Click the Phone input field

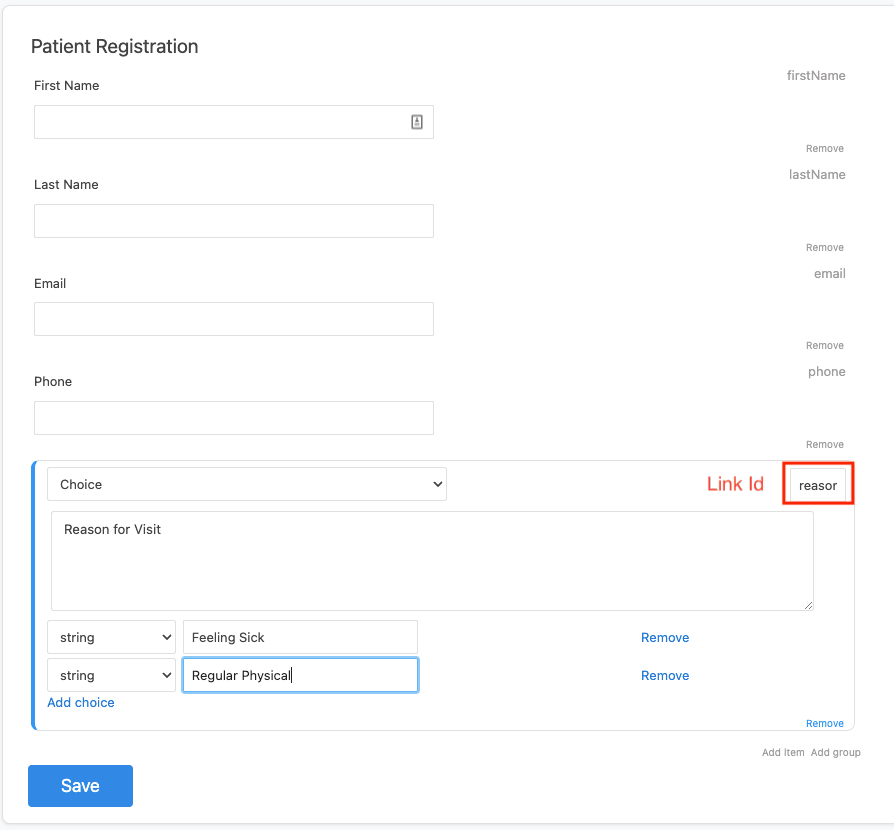(233, 417)
